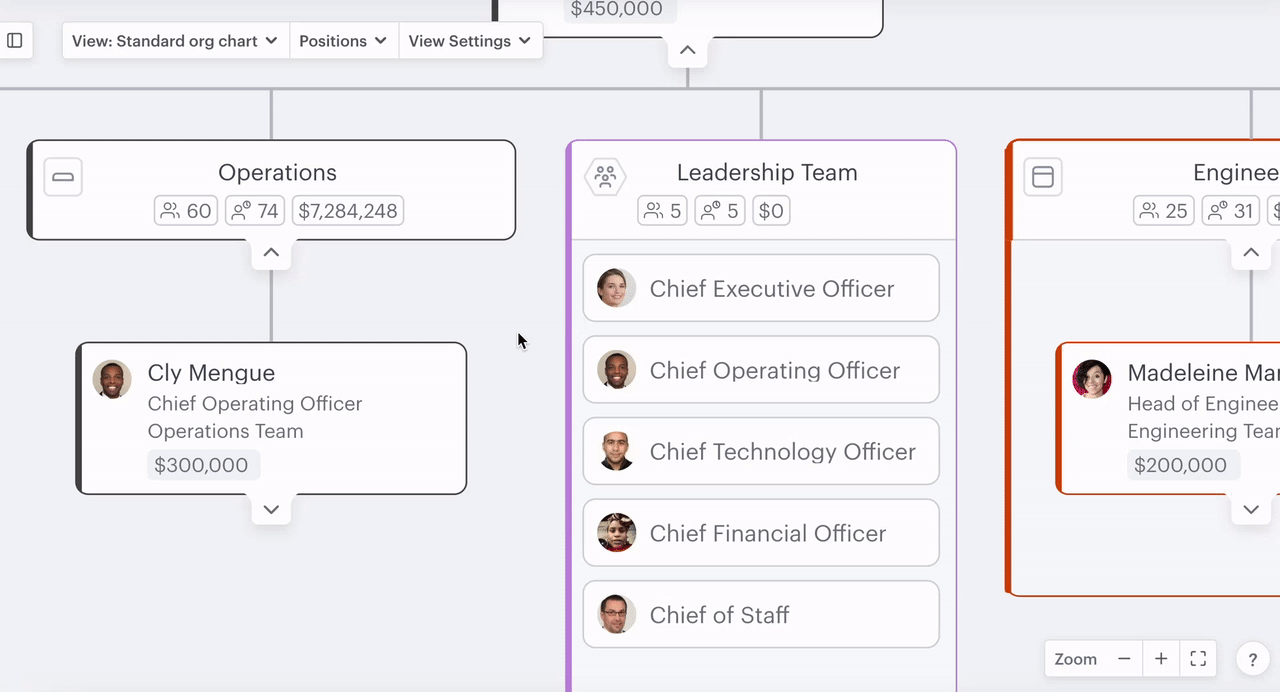Open the Positions dropdown
The height and width of the screenshot is (692, 1280).
[343, 41]
